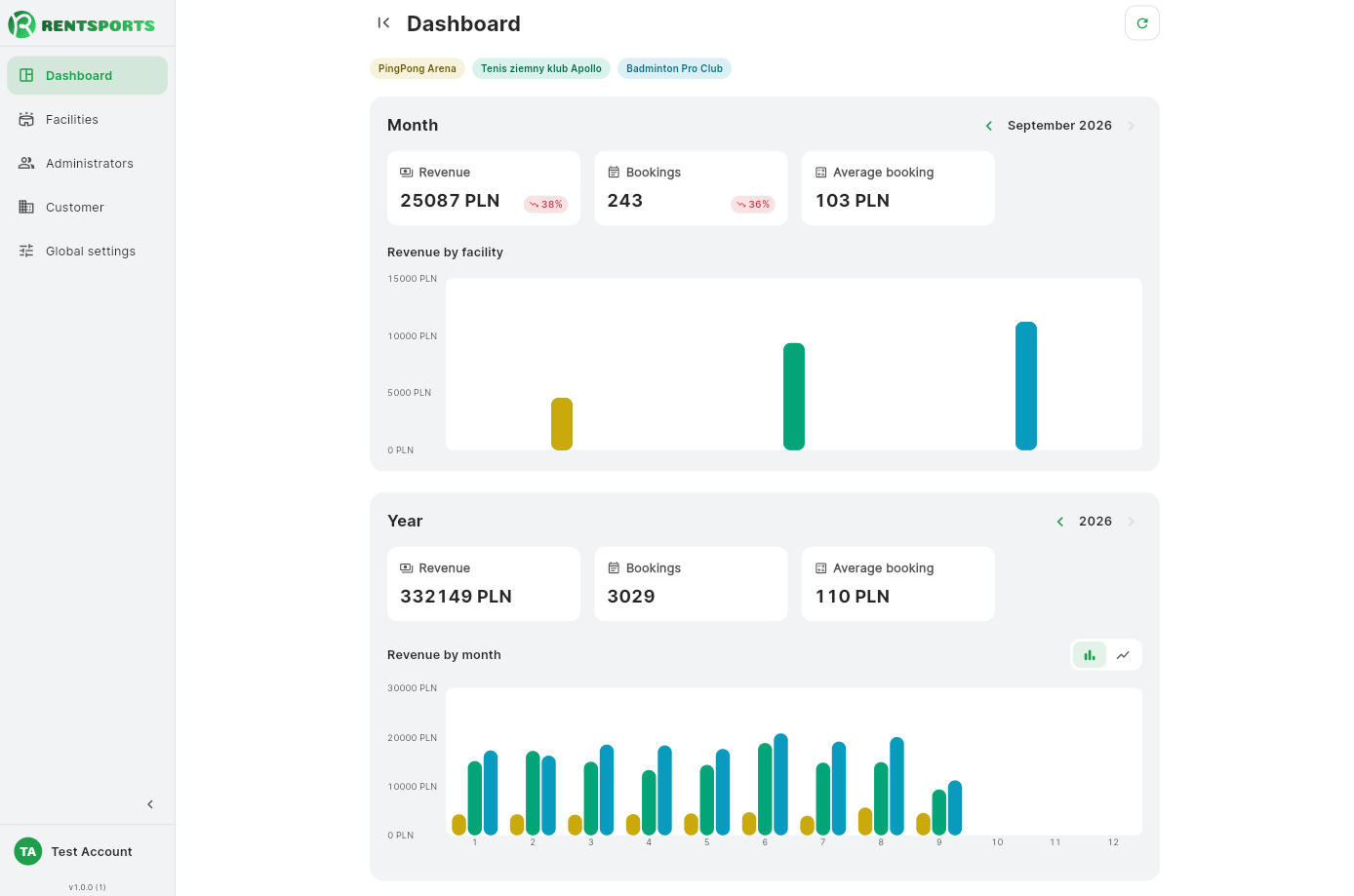Image resolution: width=1354 pixels, height=896 pixels.
Task: Open the Administrators menu item
Action: coord(88,164)
